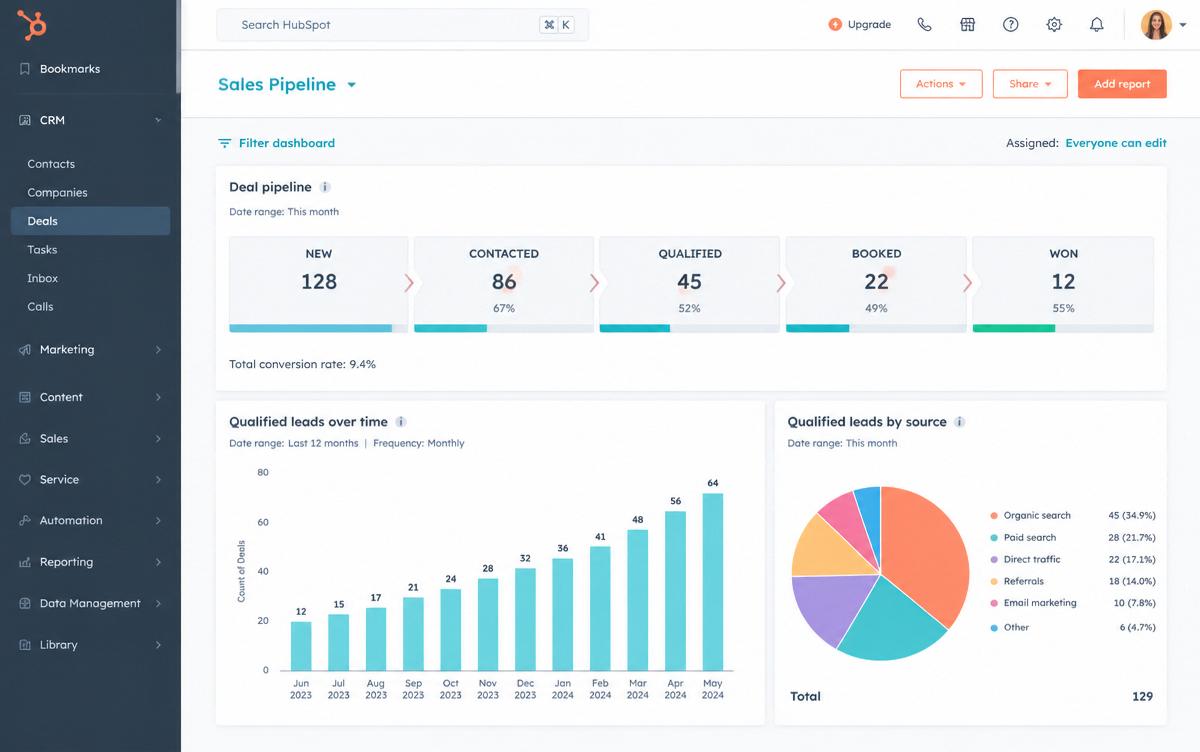1200x752 pixels.
Task: Select Deals in the sidebar
Action: click(x=90, y=221)
